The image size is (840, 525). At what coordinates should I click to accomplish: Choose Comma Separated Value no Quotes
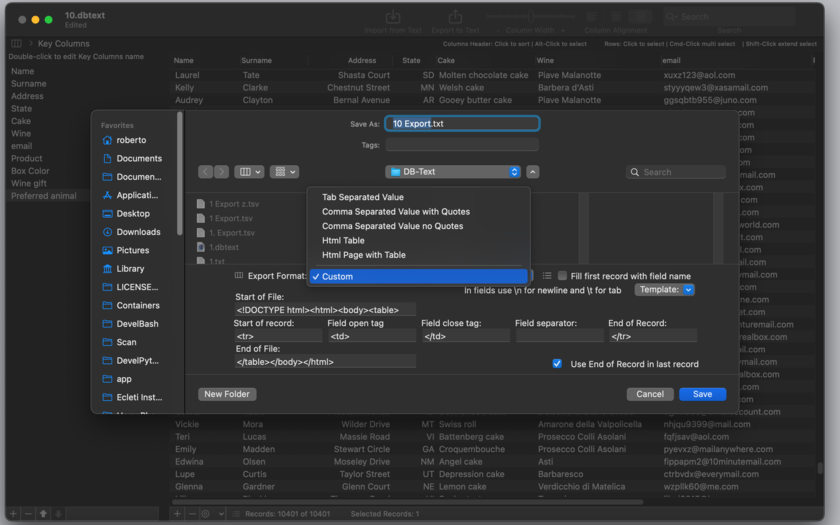pos(418,226)
